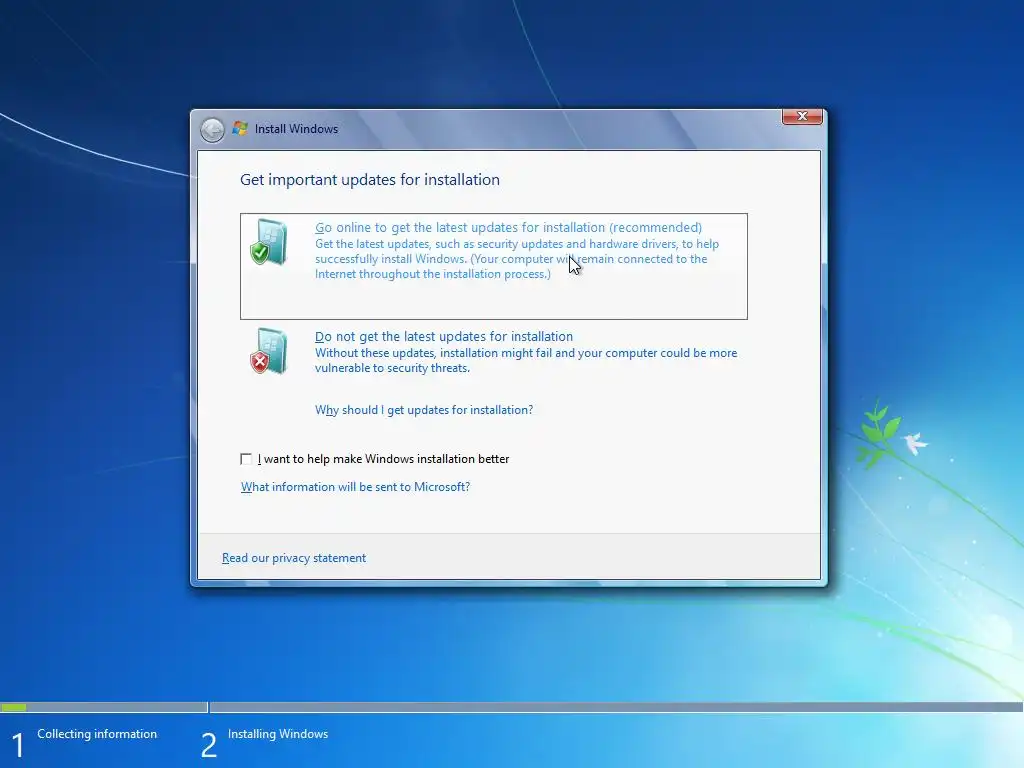Click the Windows flag icon in title bar
This screenshot has width=1024, height=768.
240,129
